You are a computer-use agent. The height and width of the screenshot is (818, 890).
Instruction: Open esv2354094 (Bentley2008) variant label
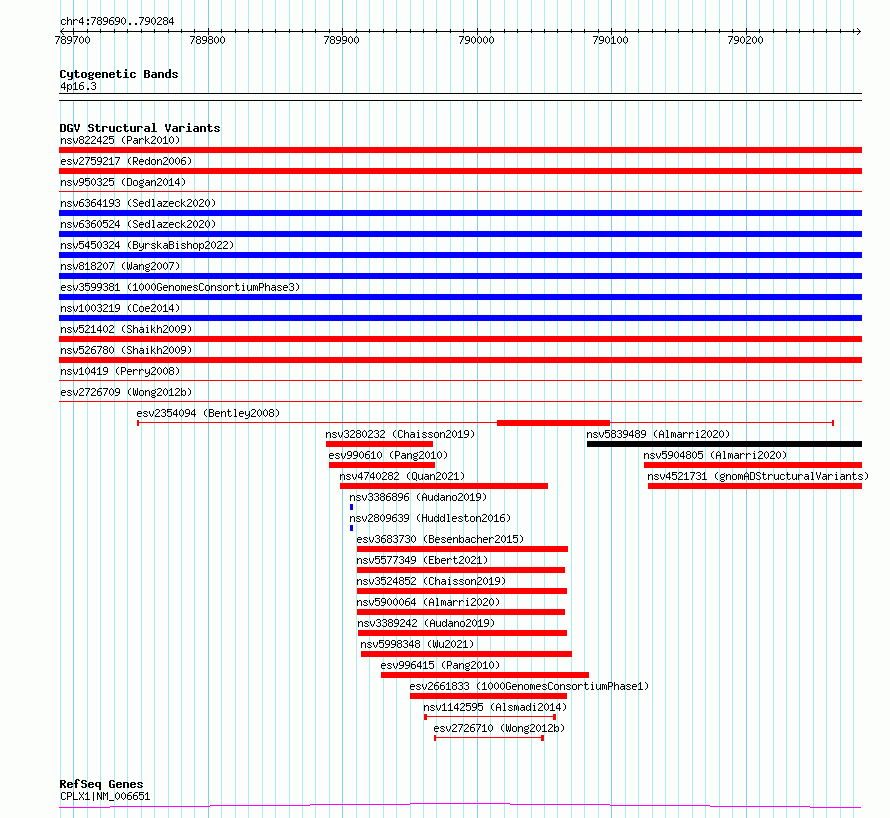pos(208,413)
